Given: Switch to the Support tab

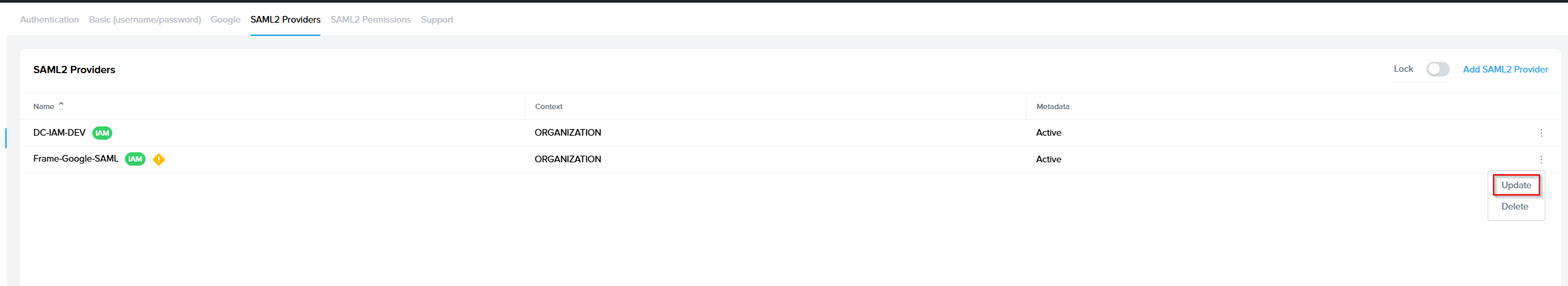Looking at the screenshot, I should point(437,20).
